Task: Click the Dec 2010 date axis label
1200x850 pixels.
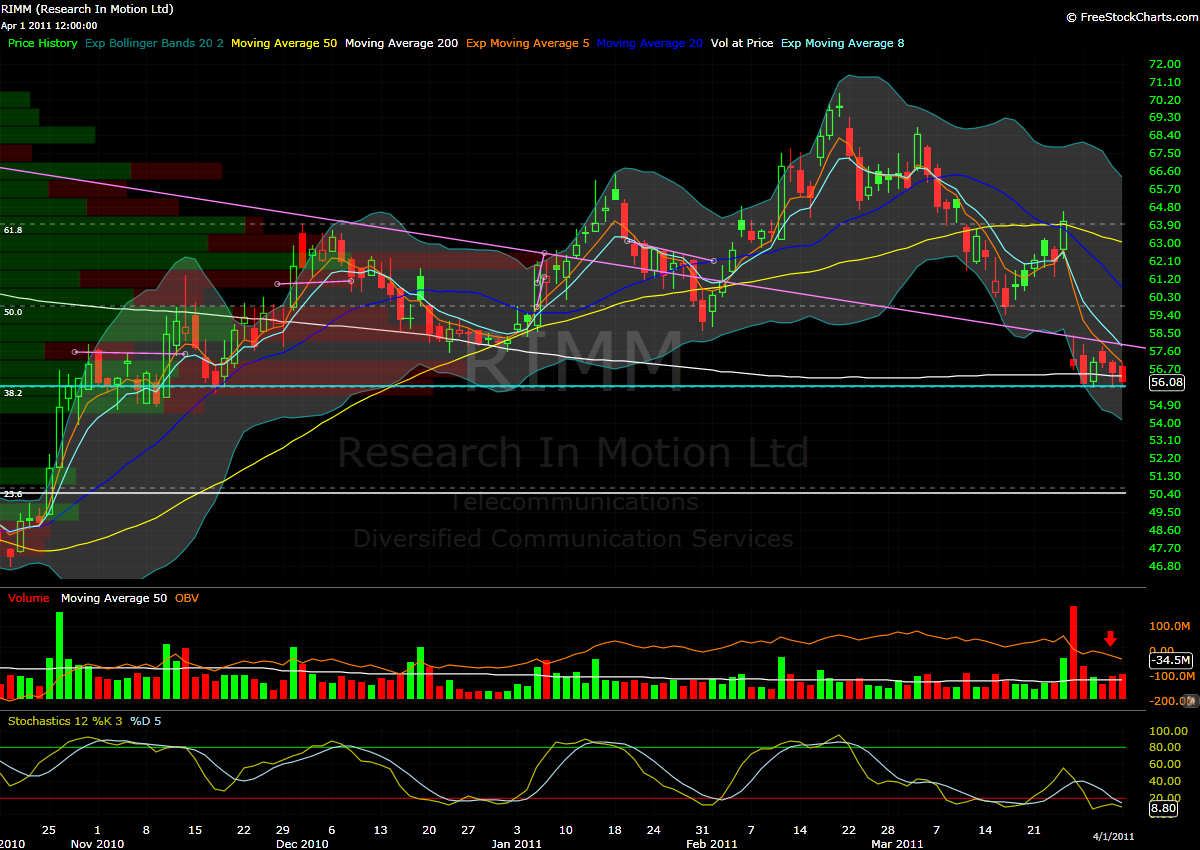Action: point(302,844)
